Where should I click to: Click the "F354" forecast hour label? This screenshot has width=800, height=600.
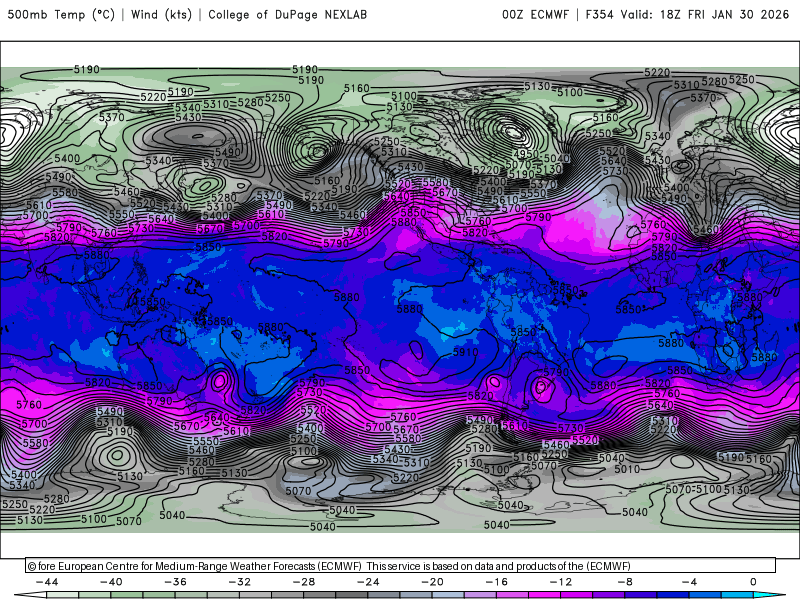pyautogui.click(x=599, y=14)
